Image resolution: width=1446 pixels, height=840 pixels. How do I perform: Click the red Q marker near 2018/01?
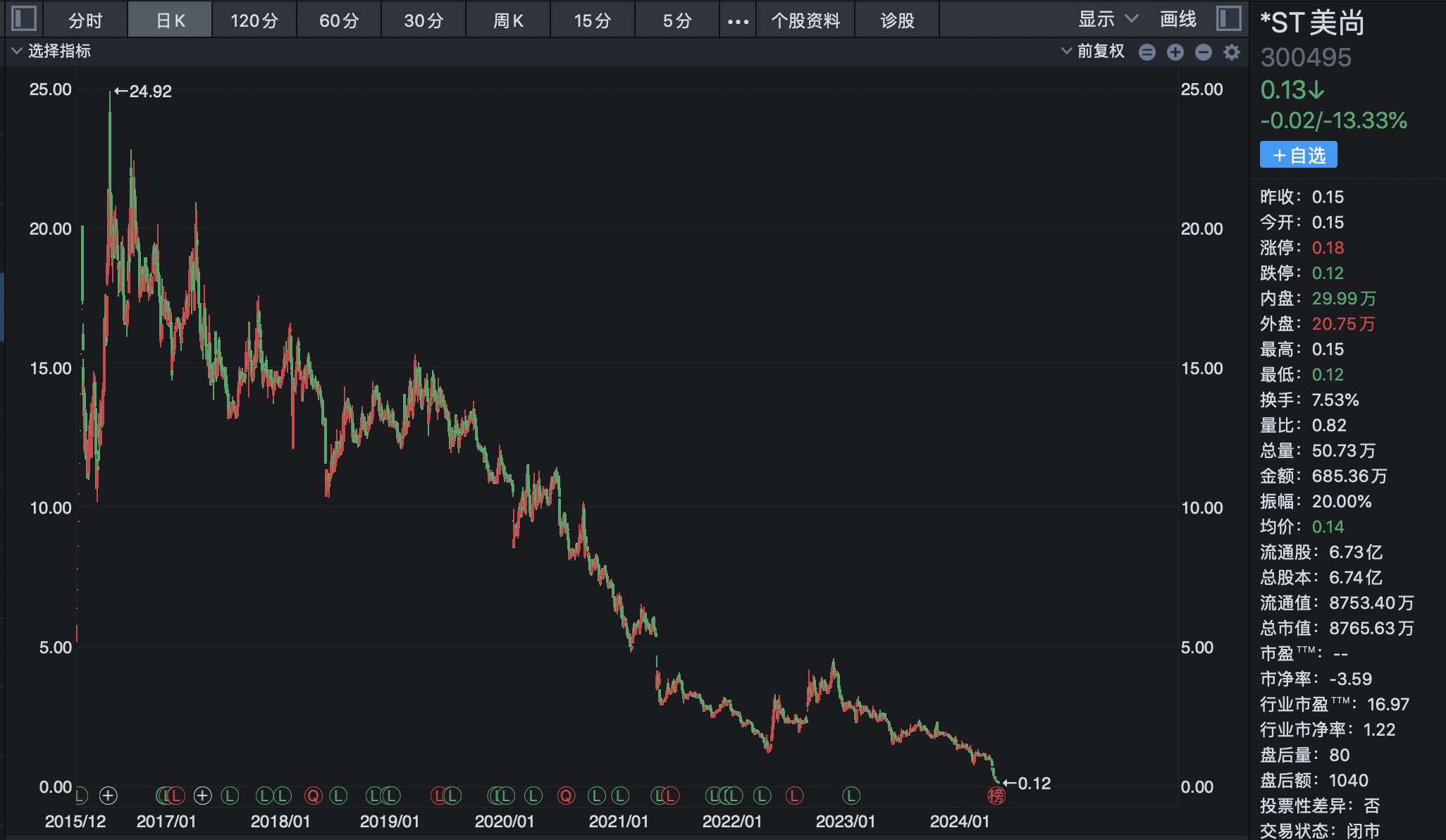pos(313,796)
